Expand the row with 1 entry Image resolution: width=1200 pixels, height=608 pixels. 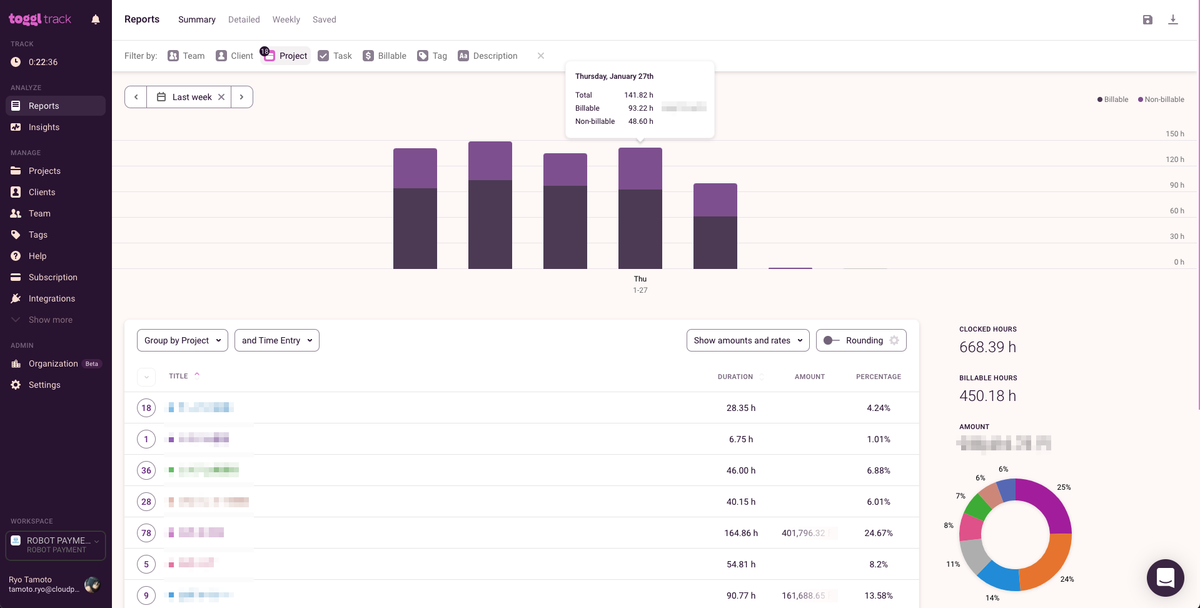point(147,439)
